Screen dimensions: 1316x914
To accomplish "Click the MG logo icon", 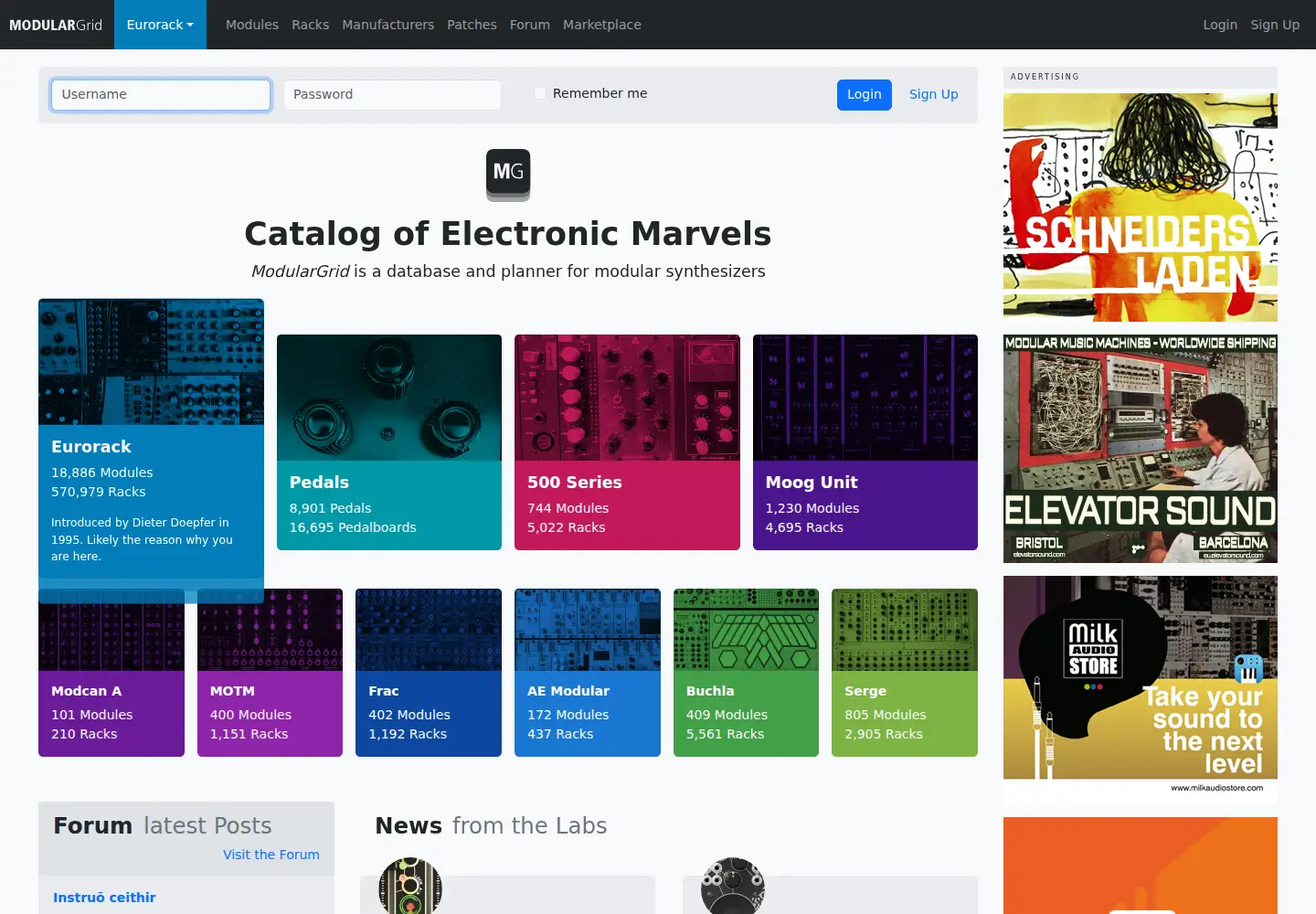I will 508,175.
